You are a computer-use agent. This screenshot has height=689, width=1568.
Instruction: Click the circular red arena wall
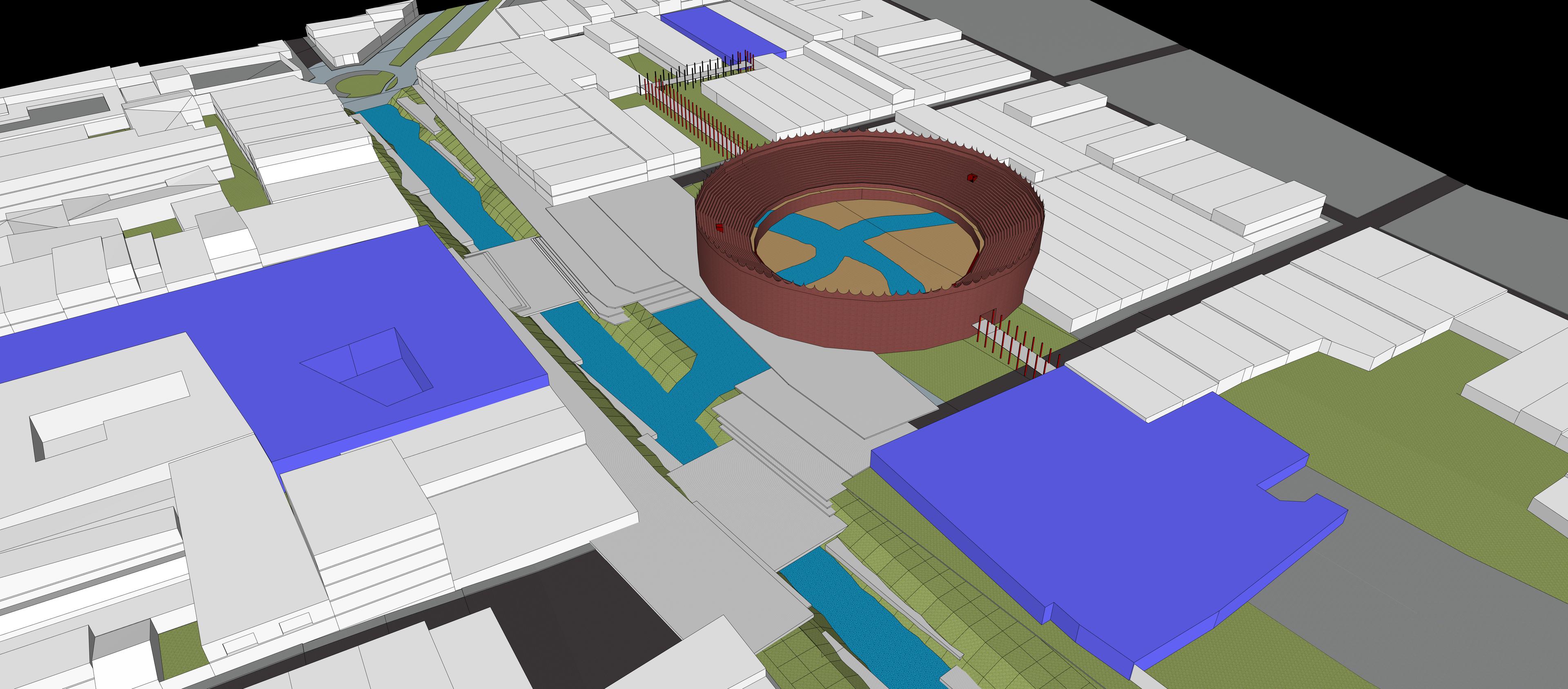click(852, 323)
